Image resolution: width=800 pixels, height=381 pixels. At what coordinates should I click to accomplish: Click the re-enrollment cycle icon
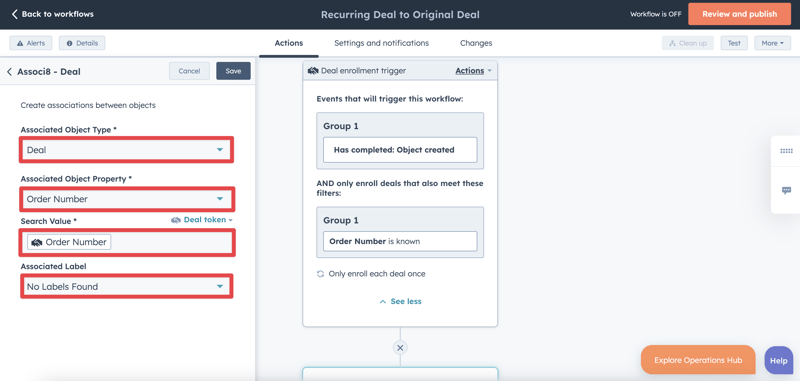pos(320,274)
